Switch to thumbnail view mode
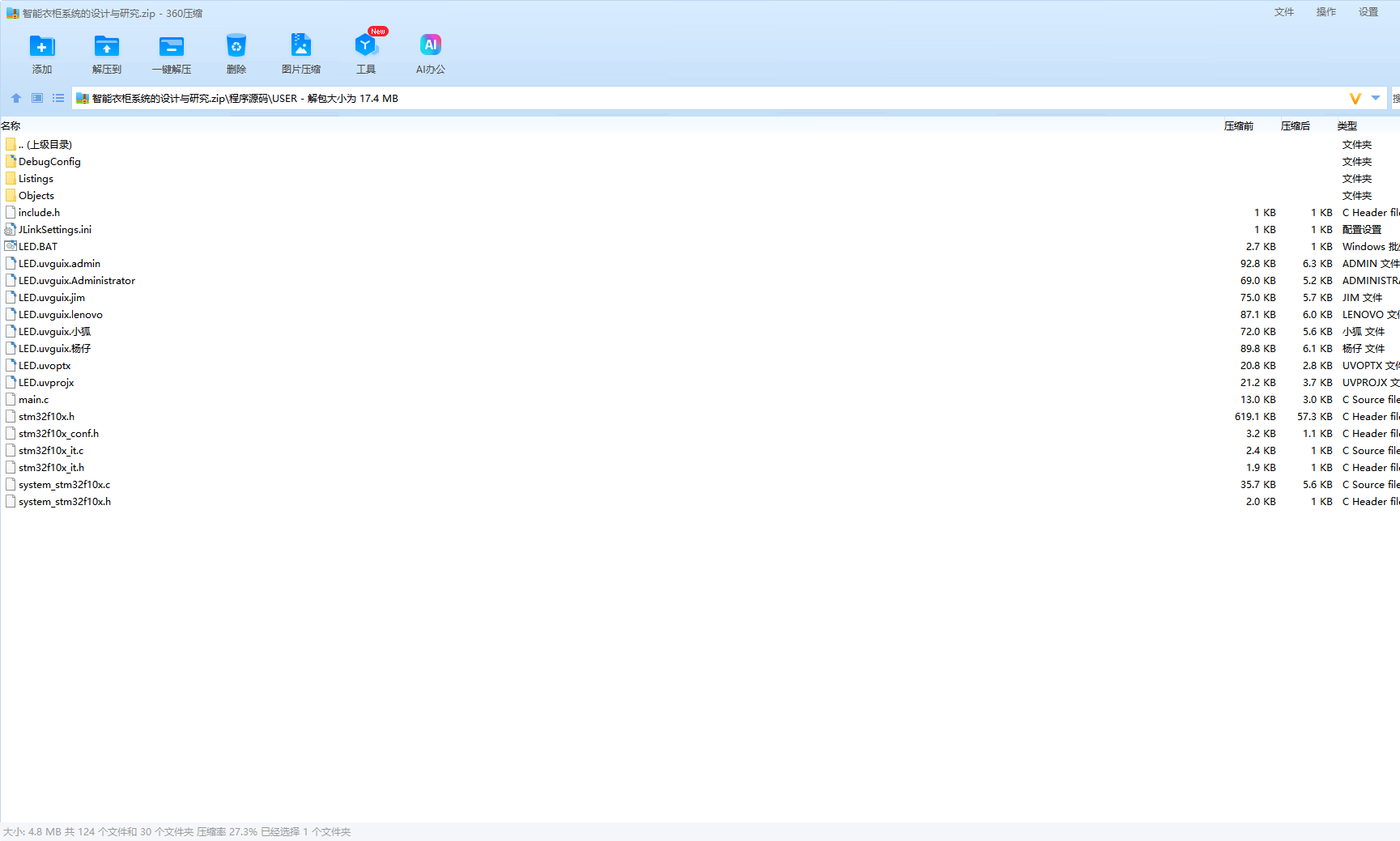The width and height of the screenshot is (1400, 841). click(x=37, y=98)
